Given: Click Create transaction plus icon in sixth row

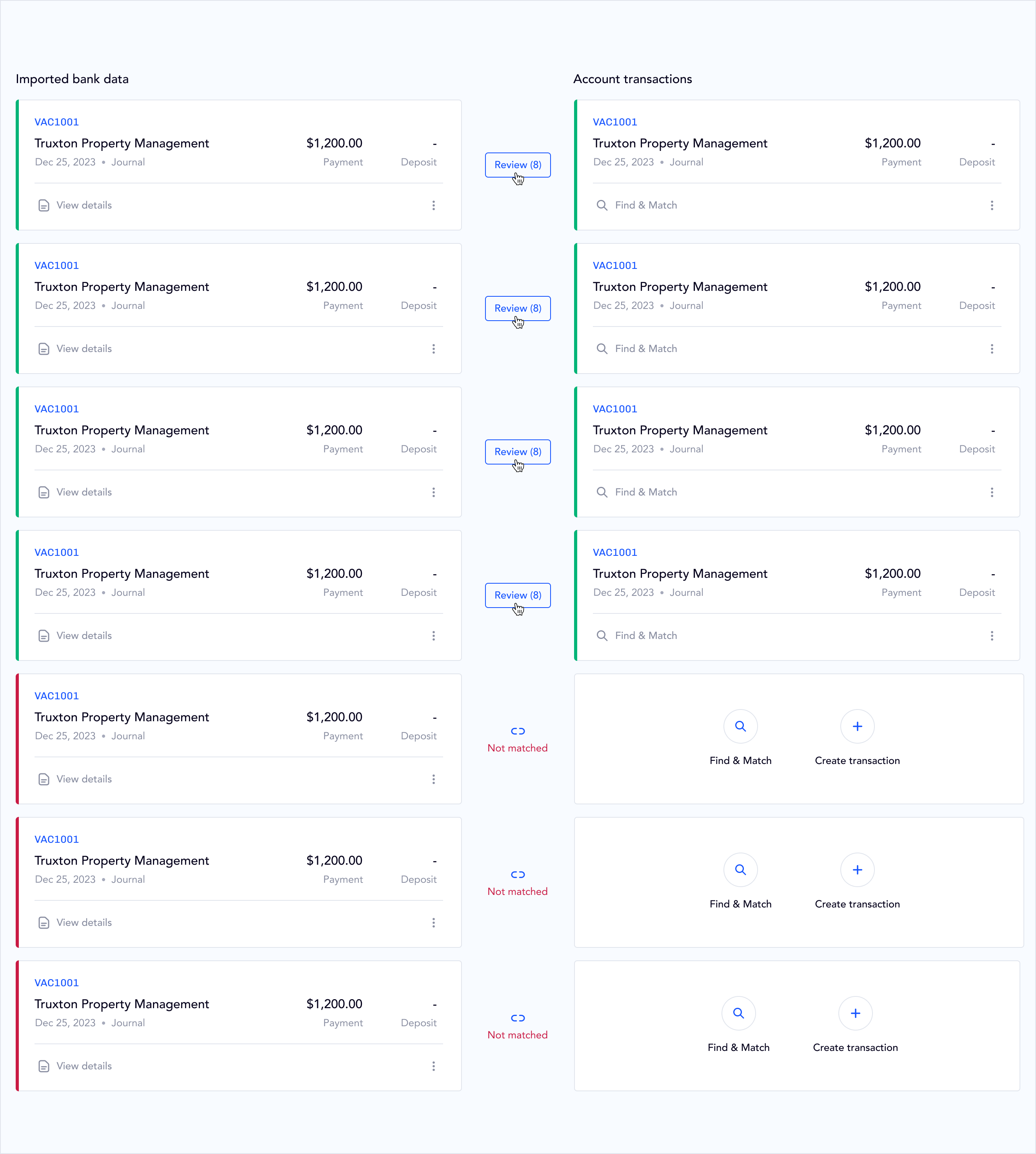Looking at the screenshot, I should [x=857, y=869].
